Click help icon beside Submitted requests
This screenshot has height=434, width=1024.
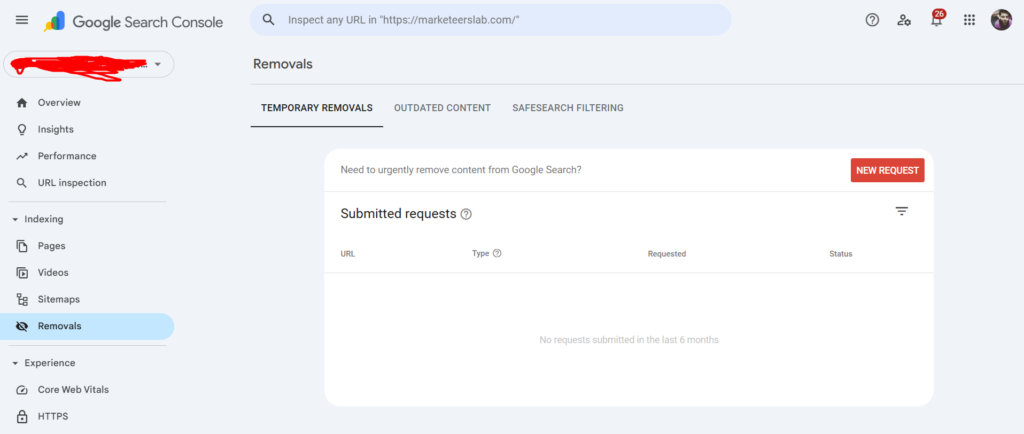466,214
